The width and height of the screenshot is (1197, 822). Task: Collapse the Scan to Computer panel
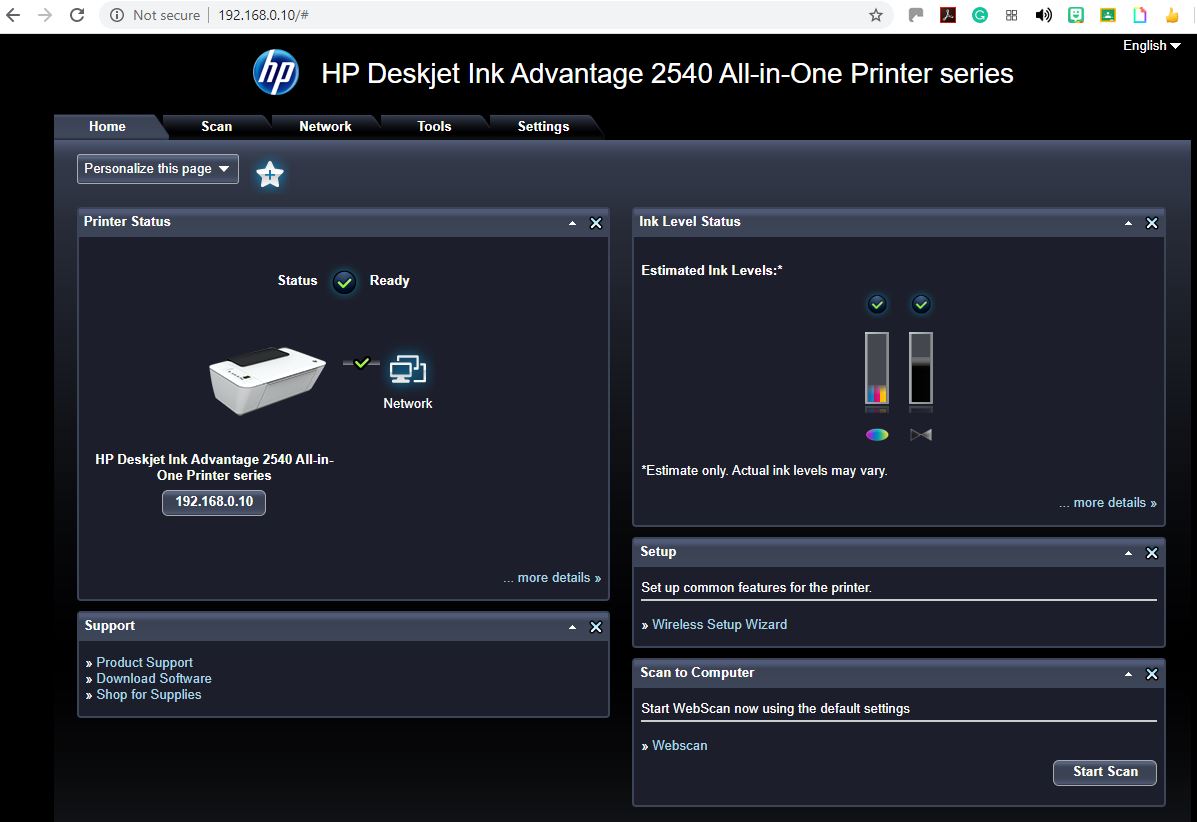1128,674
